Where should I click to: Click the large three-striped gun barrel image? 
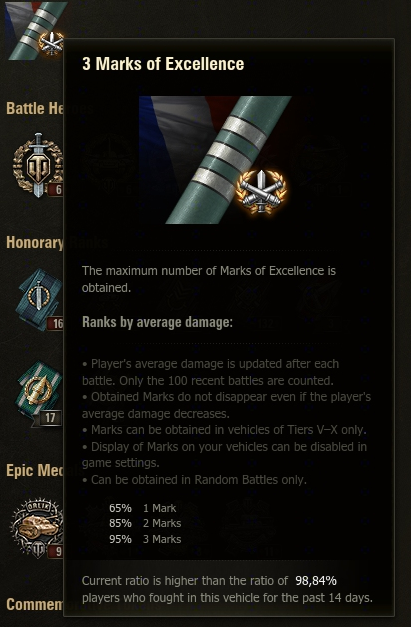[x=215, y=160]
